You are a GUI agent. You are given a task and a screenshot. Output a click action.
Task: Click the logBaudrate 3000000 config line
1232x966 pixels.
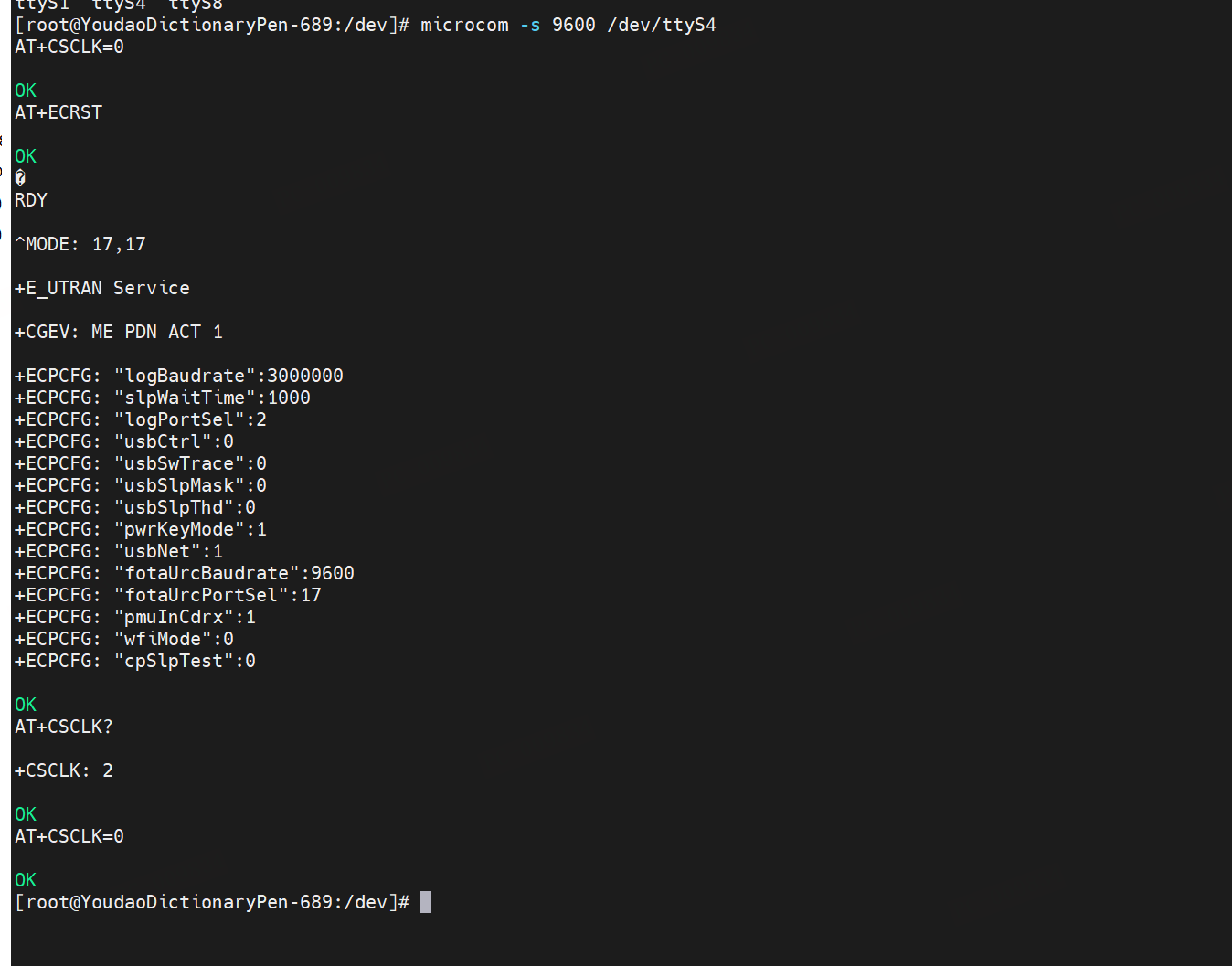(x=179, y=376)
